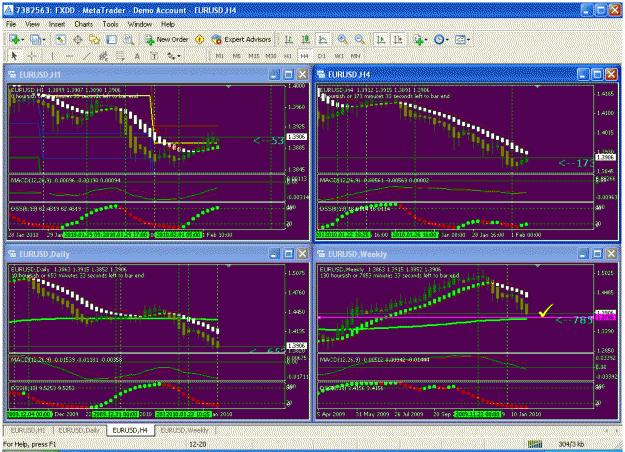This screenshot has width=625, height=452.
Task: Select the crosshair tool
Action: [x=32, y=56]
